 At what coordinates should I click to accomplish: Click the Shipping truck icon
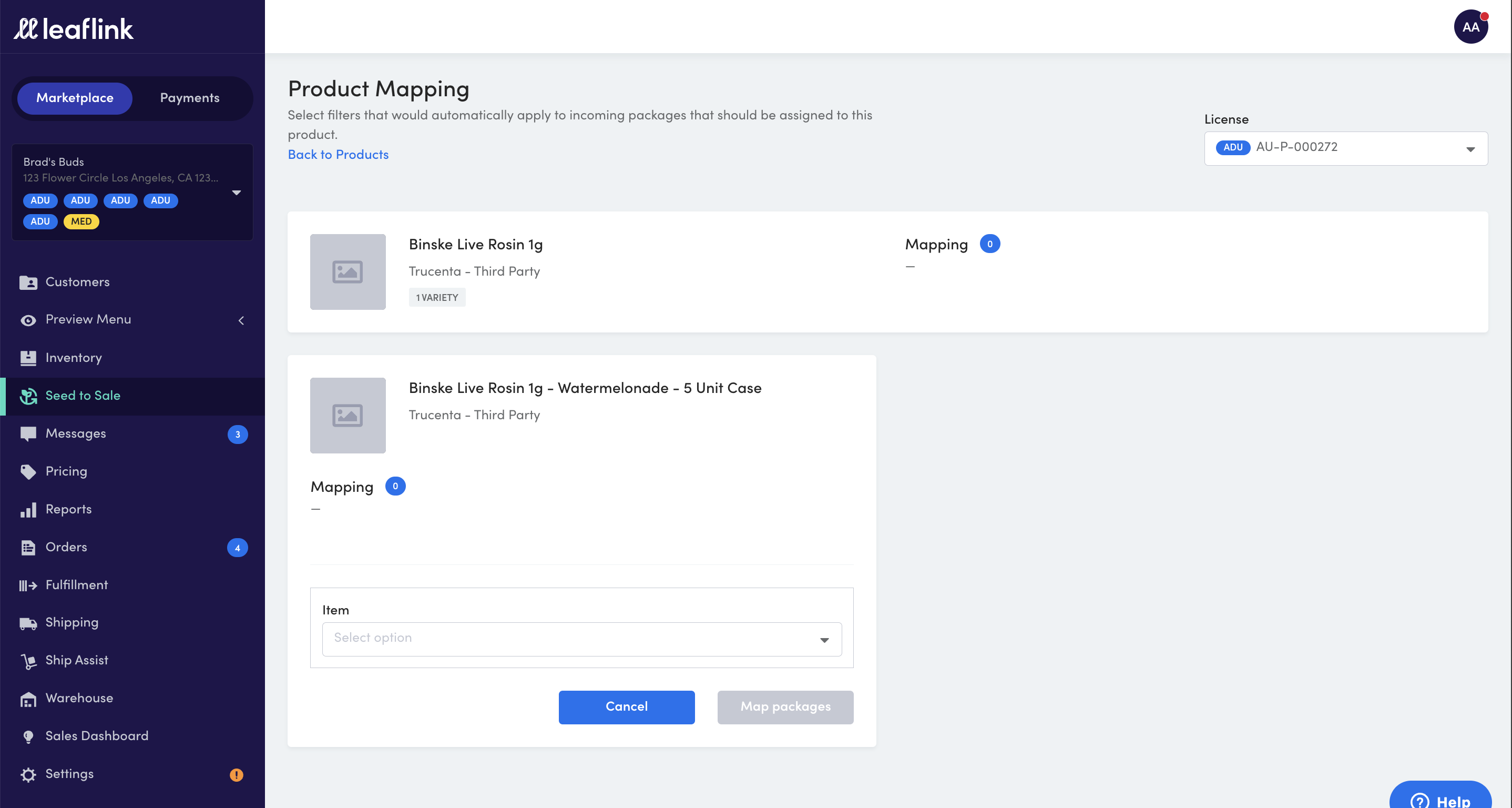tap(28, 623)
